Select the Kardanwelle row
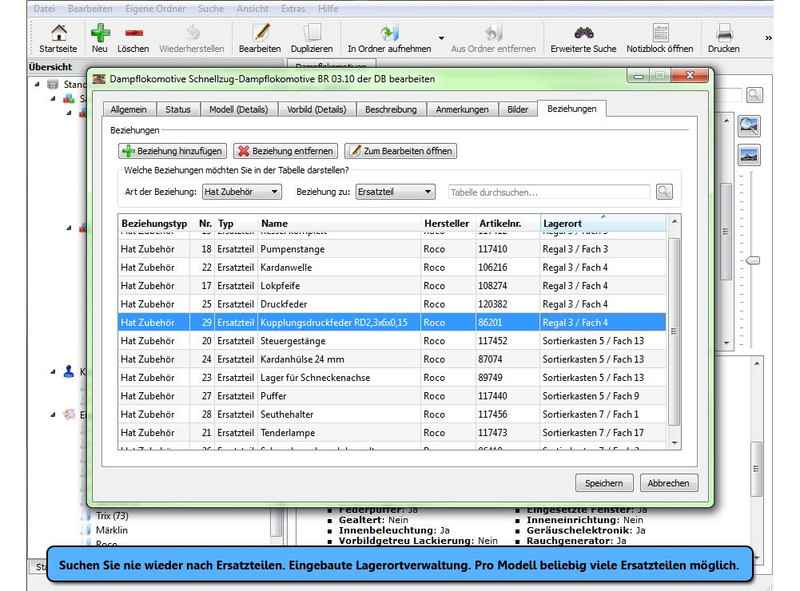Viewport: 800px width, 591px height. point(392,267)
